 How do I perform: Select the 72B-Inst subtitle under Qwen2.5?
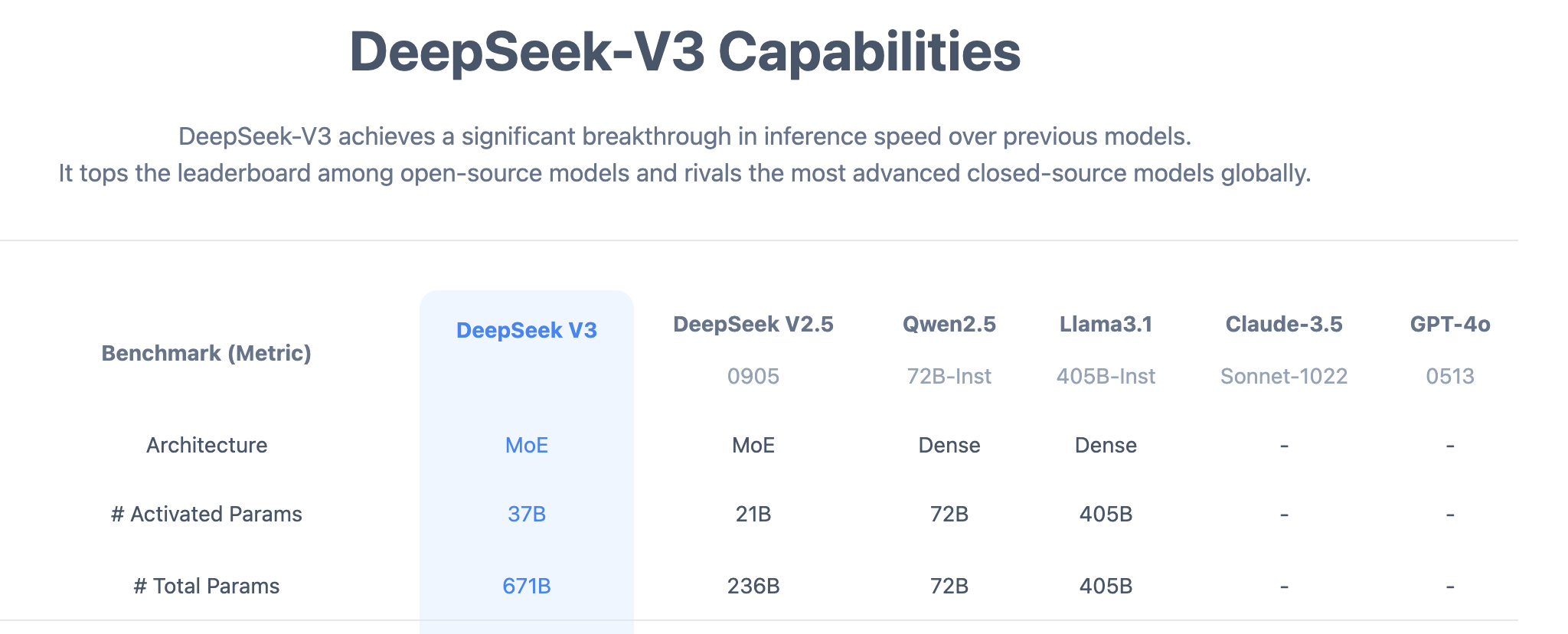point(949,376)
